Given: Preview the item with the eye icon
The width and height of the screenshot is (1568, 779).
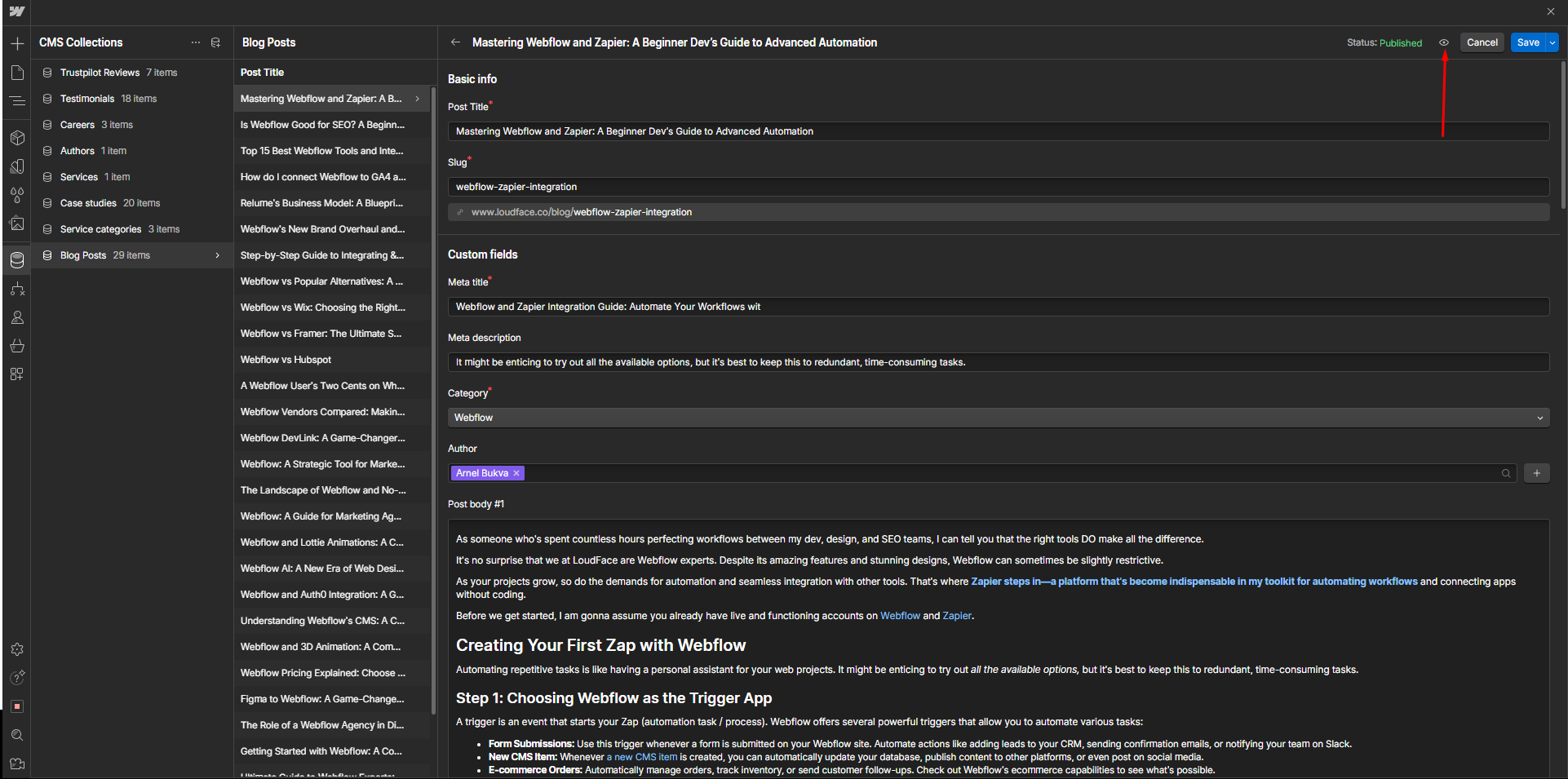Looking at the screenshot, I should (x=1444, y=42).
